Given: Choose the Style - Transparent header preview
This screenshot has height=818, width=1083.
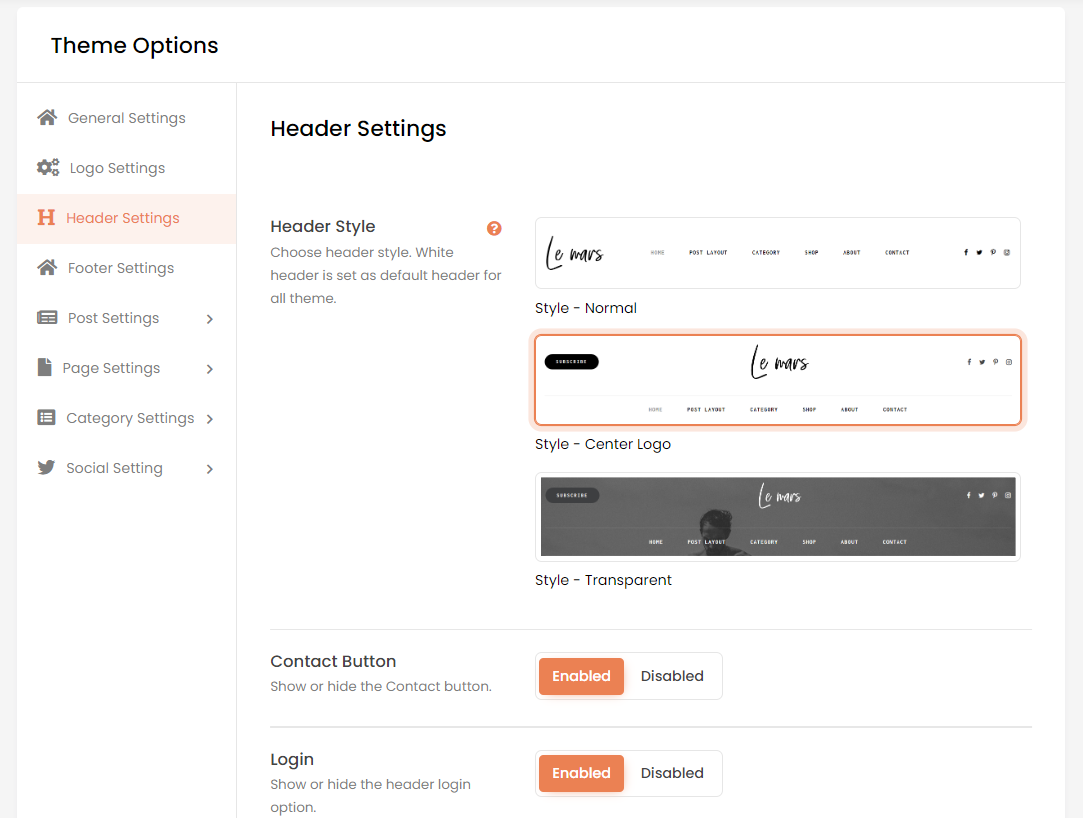Looking at the screenshot, I should (777, 517).
